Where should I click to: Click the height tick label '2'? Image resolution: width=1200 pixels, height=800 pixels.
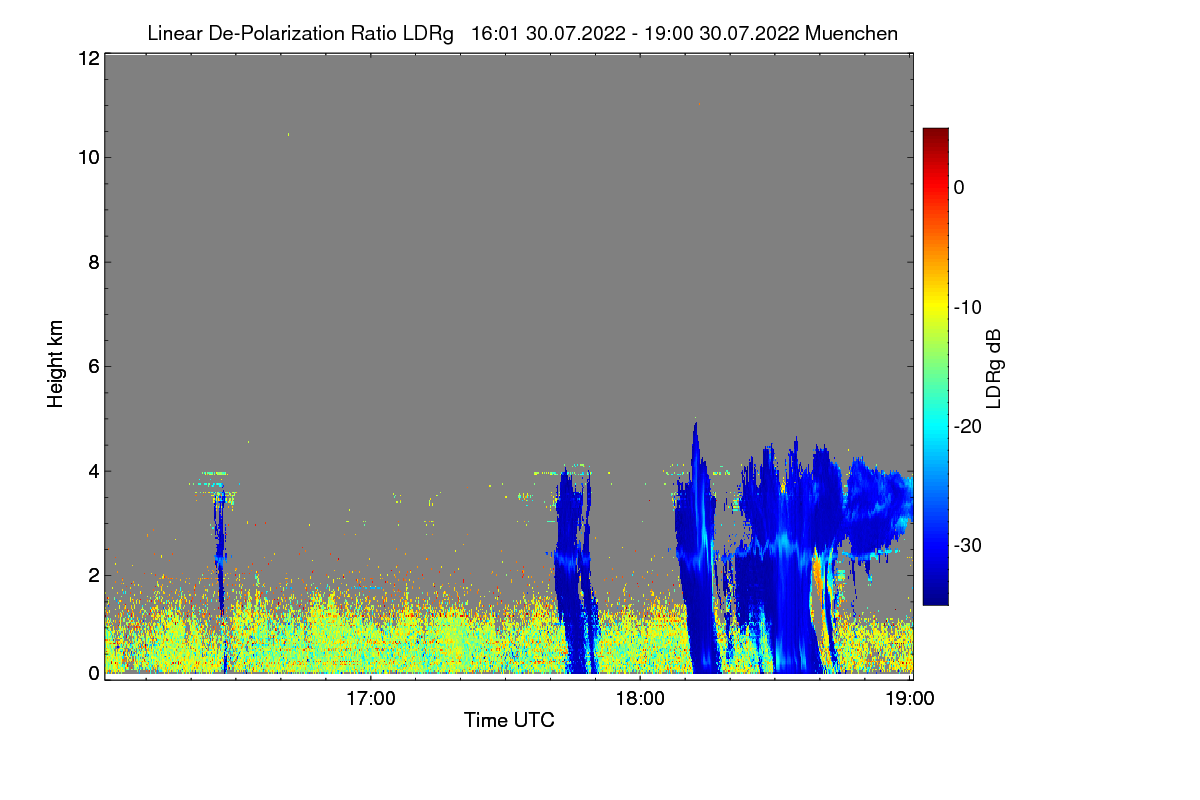pos(93,575)
